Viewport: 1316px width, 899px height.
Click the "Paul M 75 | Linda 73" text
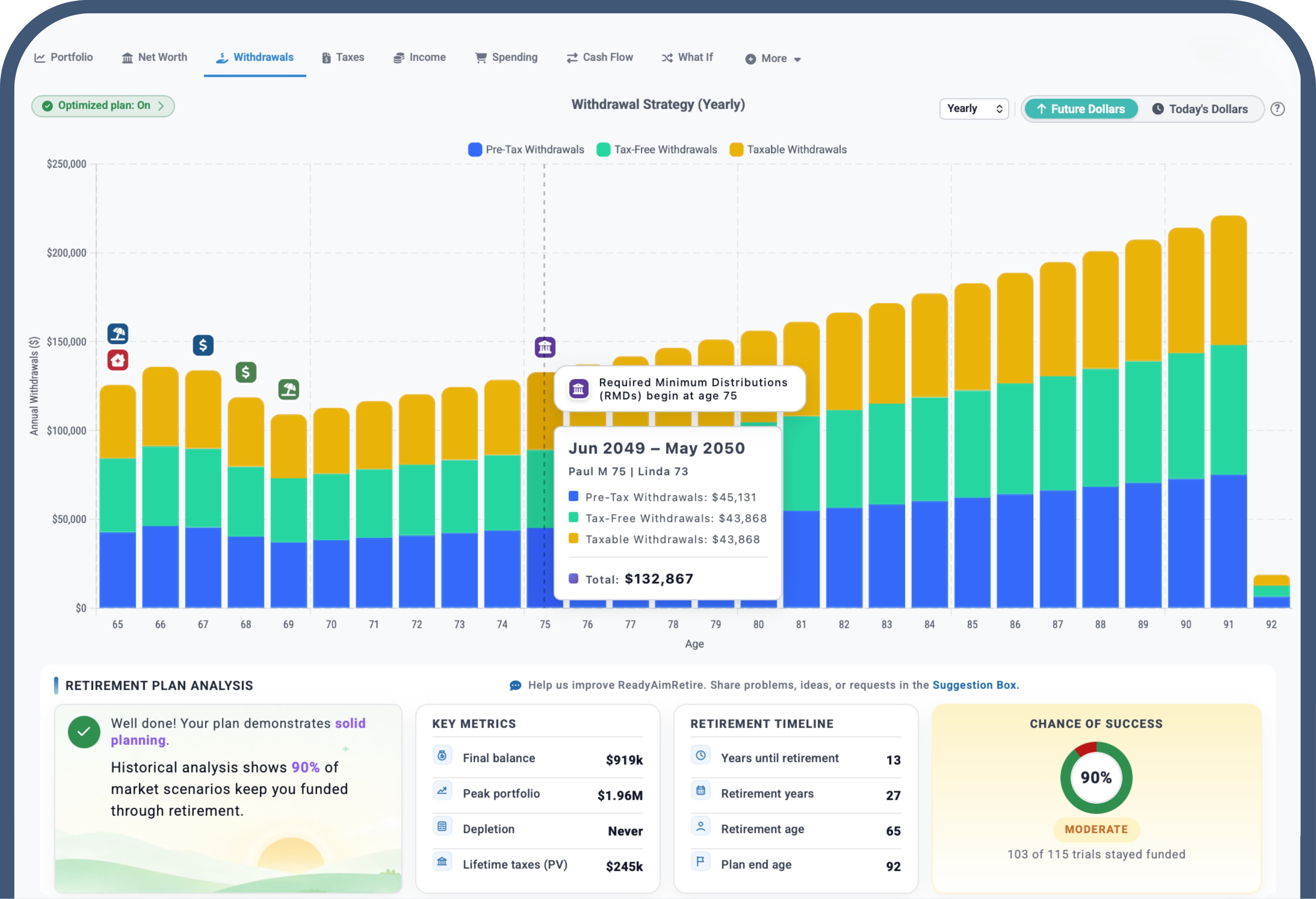[x=629, y=471]
